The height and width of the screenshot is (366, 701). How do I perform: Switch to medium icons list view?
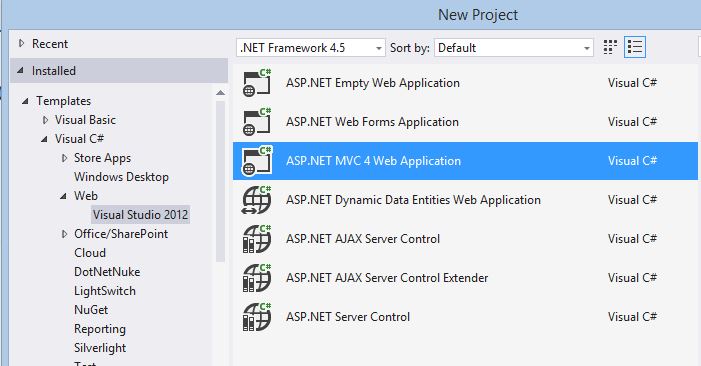(x=635, y=47)
